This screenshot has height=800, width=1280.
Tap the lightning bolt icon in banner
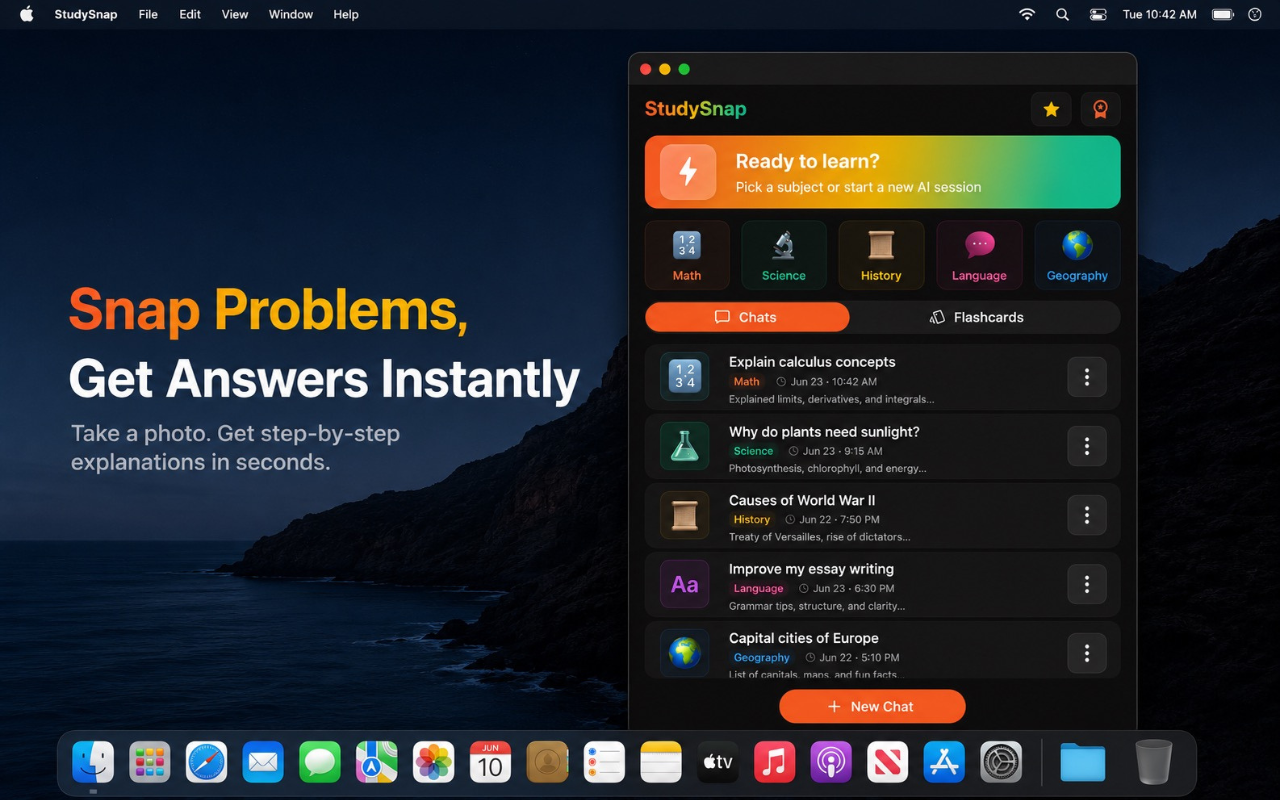tap(688, 172)
